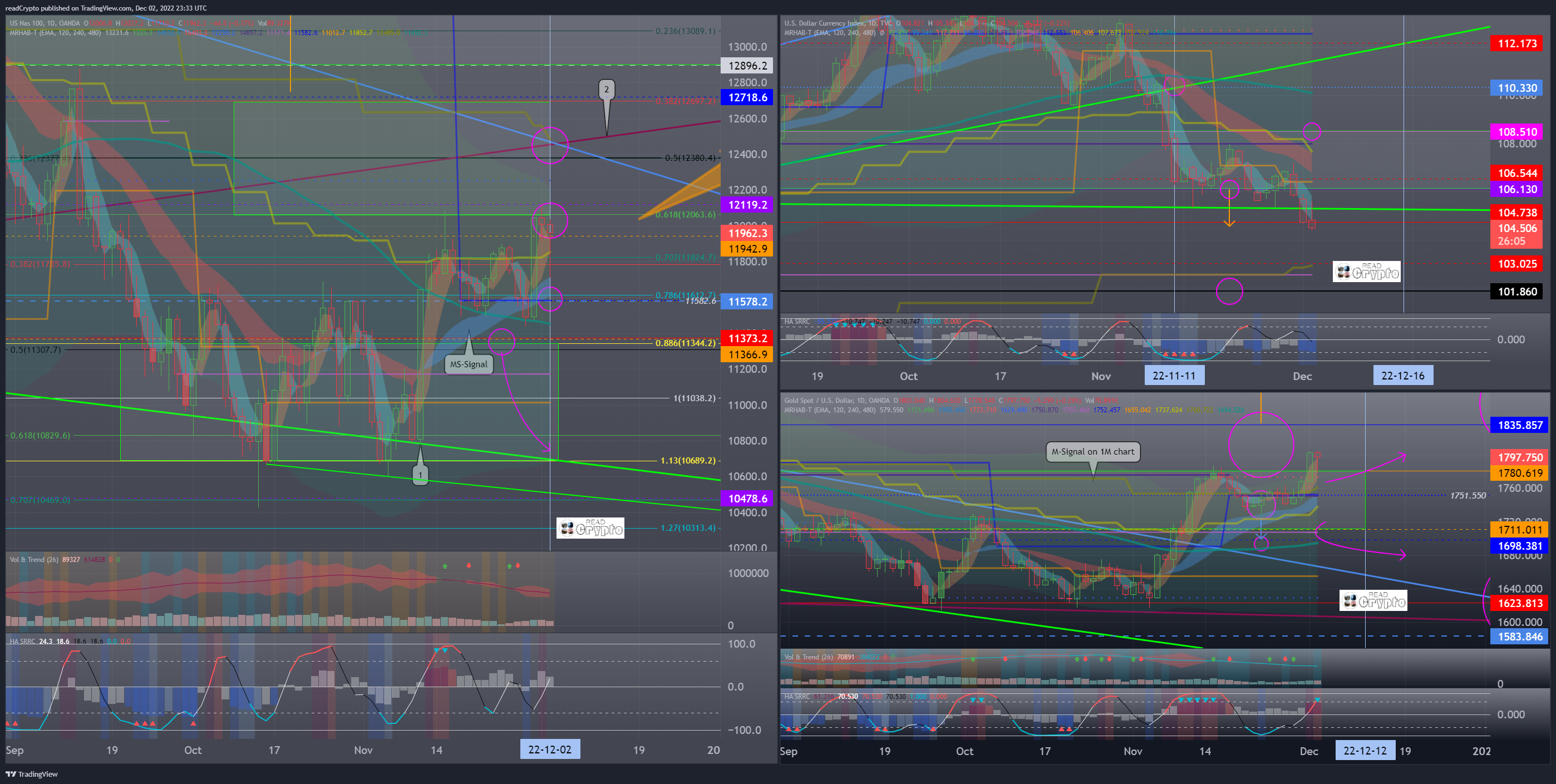Click the 22-11-11 date label on Dollar Index chart
The image size is (1556, 784).
(x=1174, y=375)
